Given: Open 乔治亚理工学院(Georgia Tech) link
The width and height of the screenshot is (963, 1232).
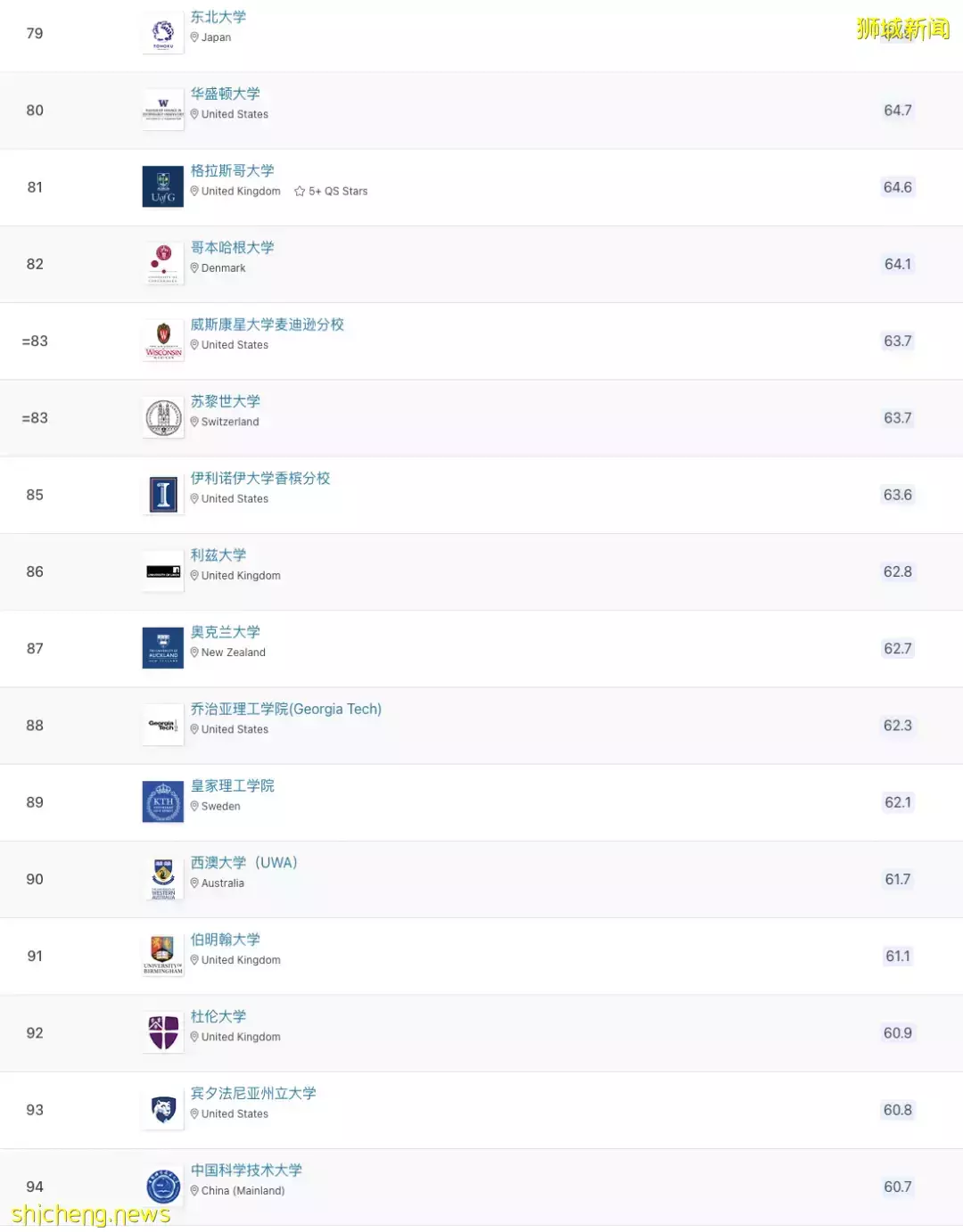Looking at the screenshot, I should 285,710.
